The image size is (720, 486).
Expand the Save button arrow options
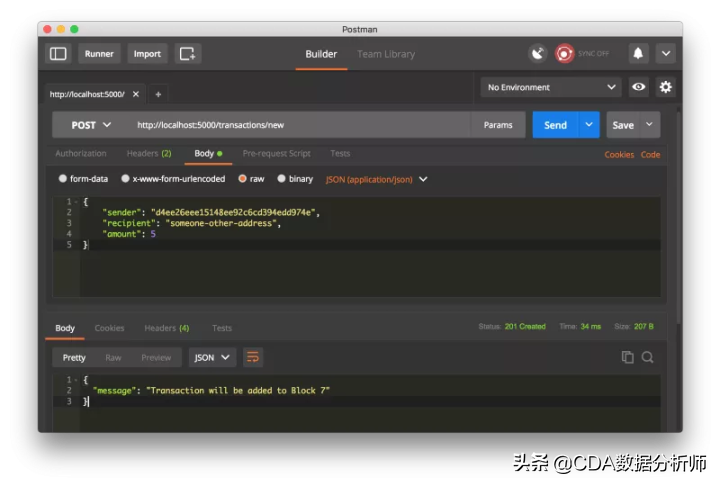click(649, 124)
